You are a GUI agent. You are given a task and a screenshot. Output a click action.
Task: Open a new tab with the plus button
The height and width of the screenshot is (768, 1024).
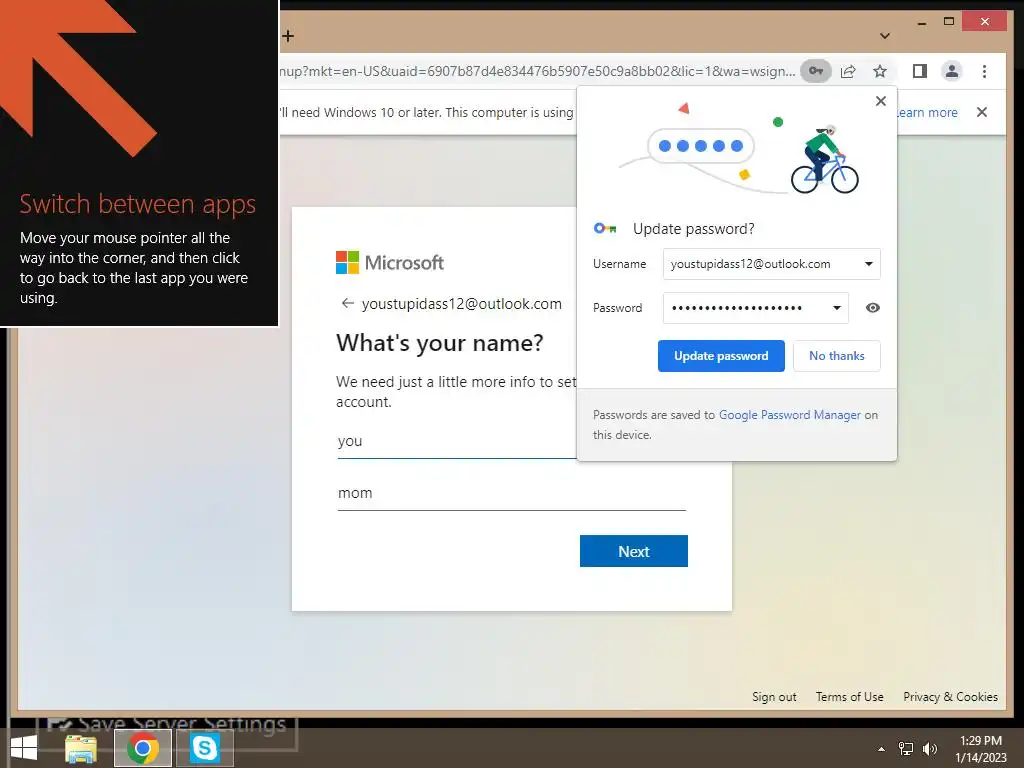pyautogui.click(x=288, y=36)
